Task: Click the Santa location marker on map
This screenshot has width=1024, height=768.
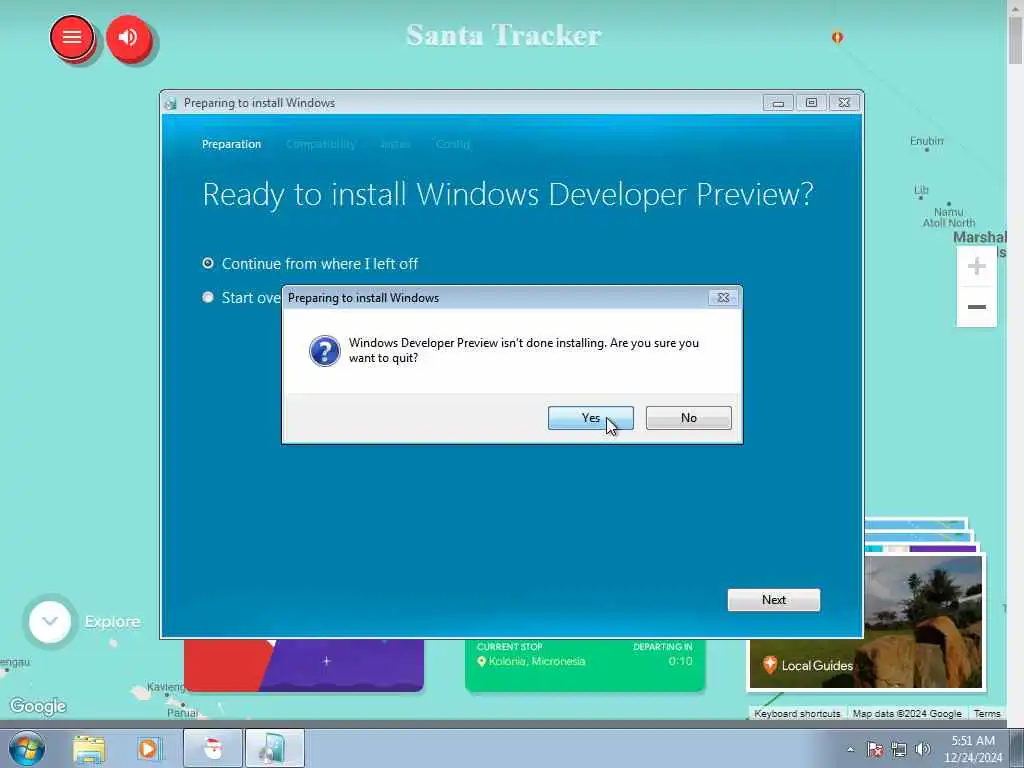Action: point(837,37)
